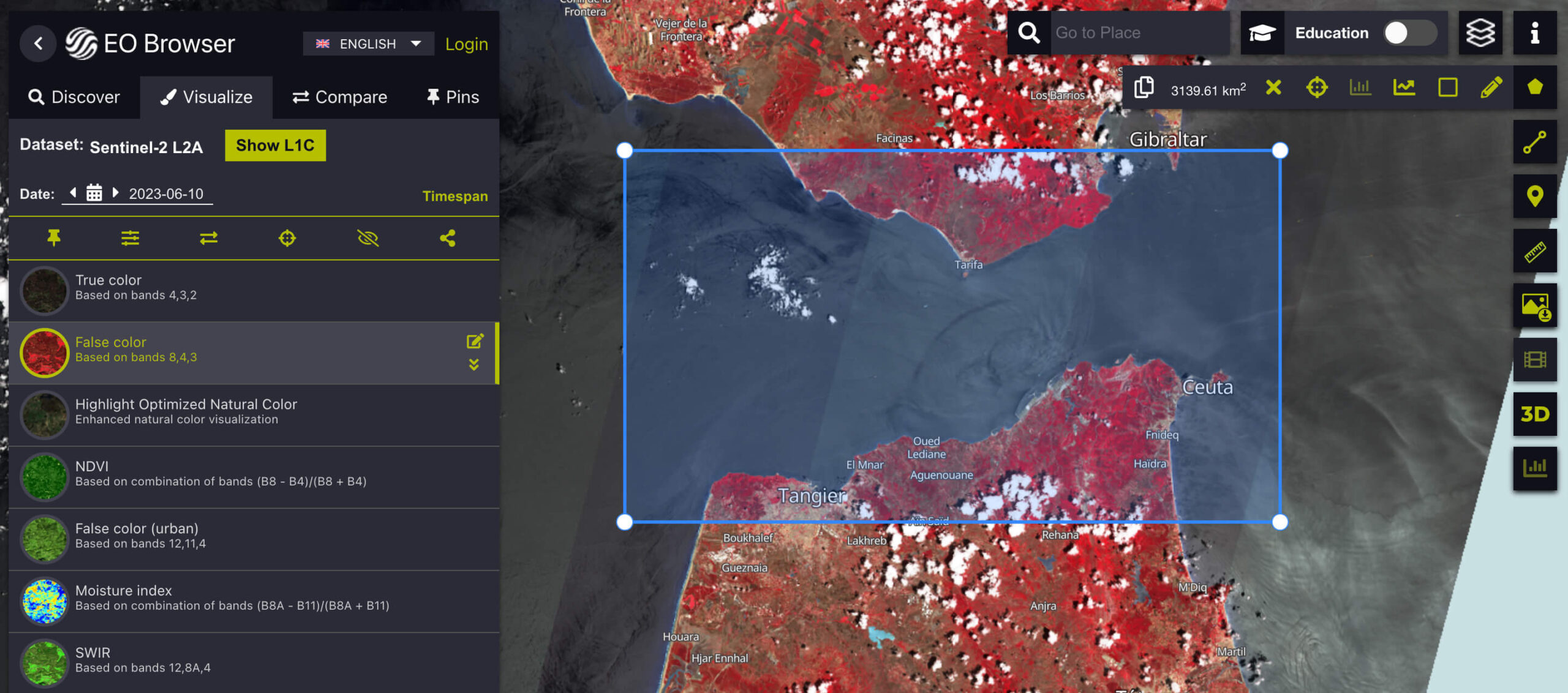Viewport: 1568px width, 693px height.
Task: Select the pencil/edit annotation icon
Action: (1490, 88)
